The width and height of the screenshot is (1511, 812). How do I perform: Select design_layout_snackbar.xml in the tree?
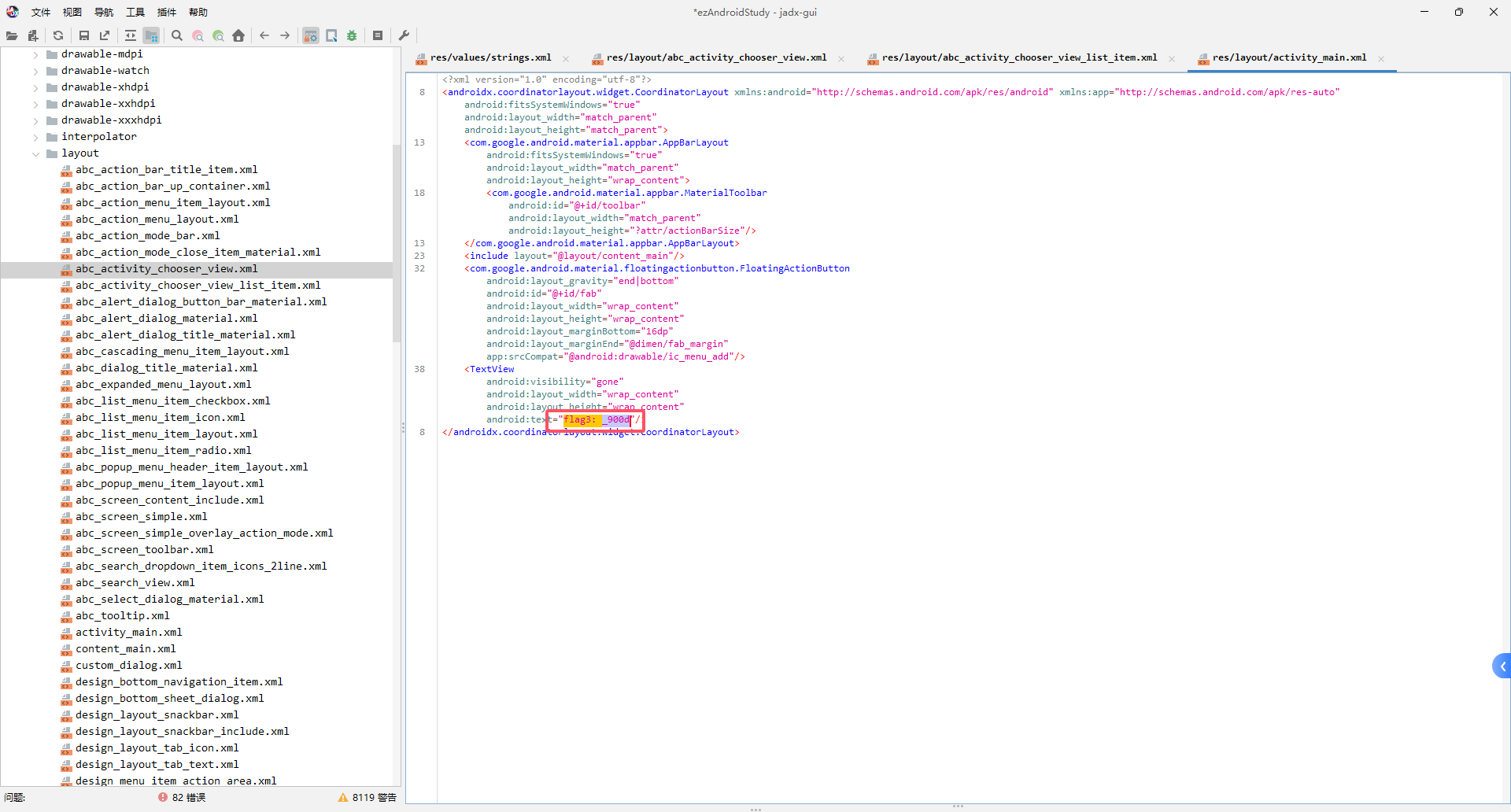coord(157,714)
